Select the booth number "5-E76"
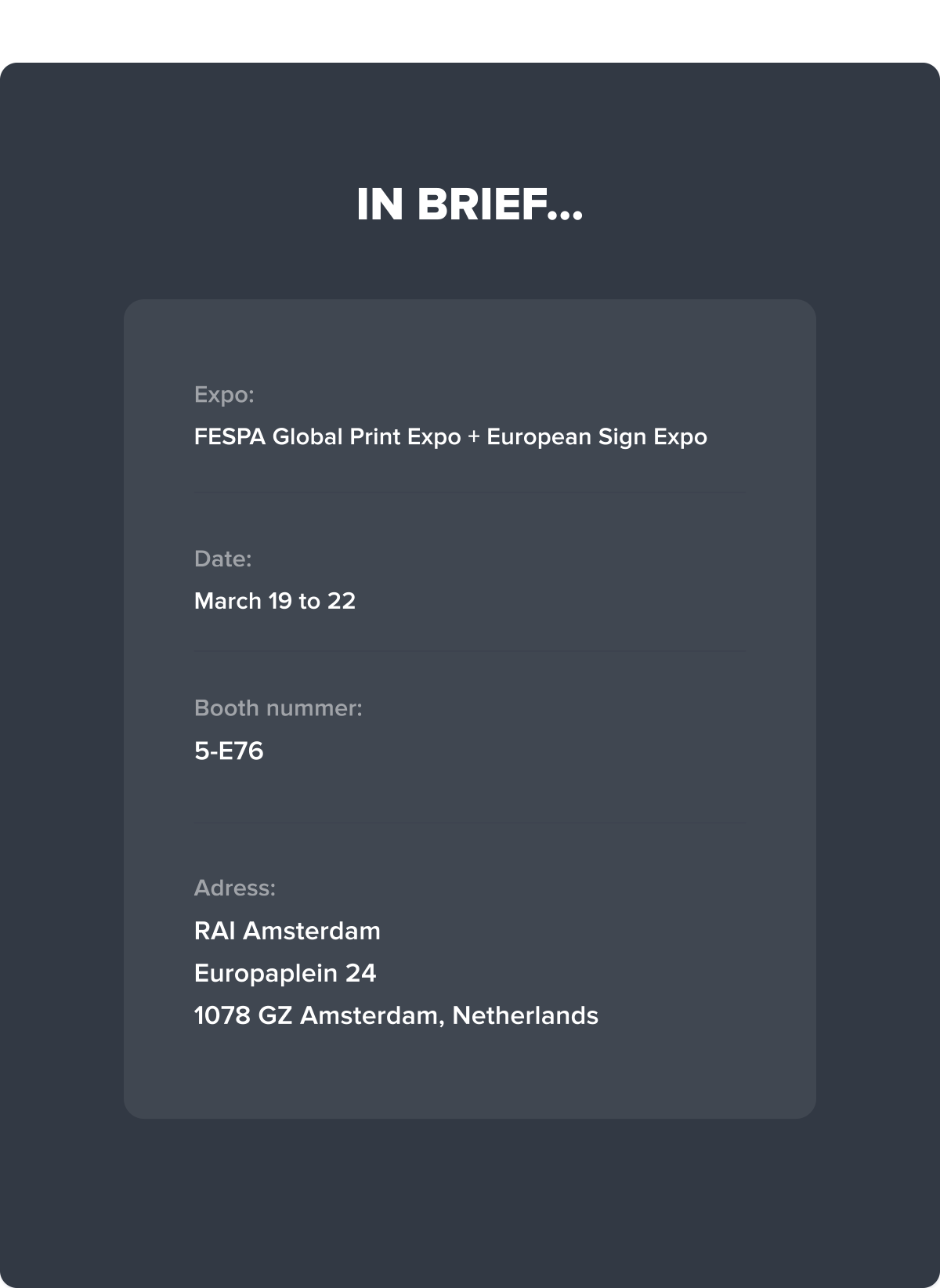The image size is (940, 1288). (229, 751)
